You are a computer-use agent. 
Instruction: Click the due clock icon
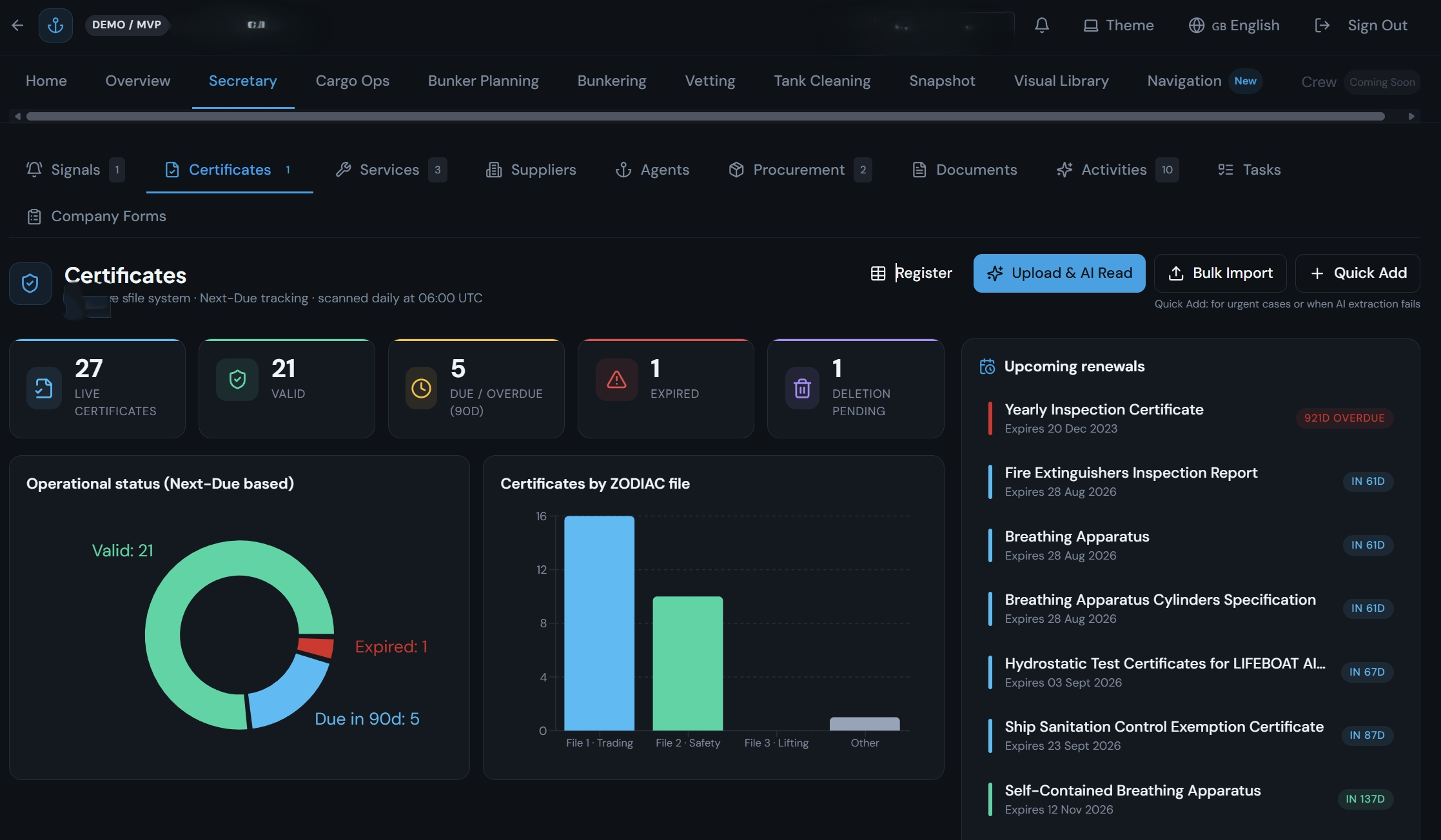click(422, 388)
